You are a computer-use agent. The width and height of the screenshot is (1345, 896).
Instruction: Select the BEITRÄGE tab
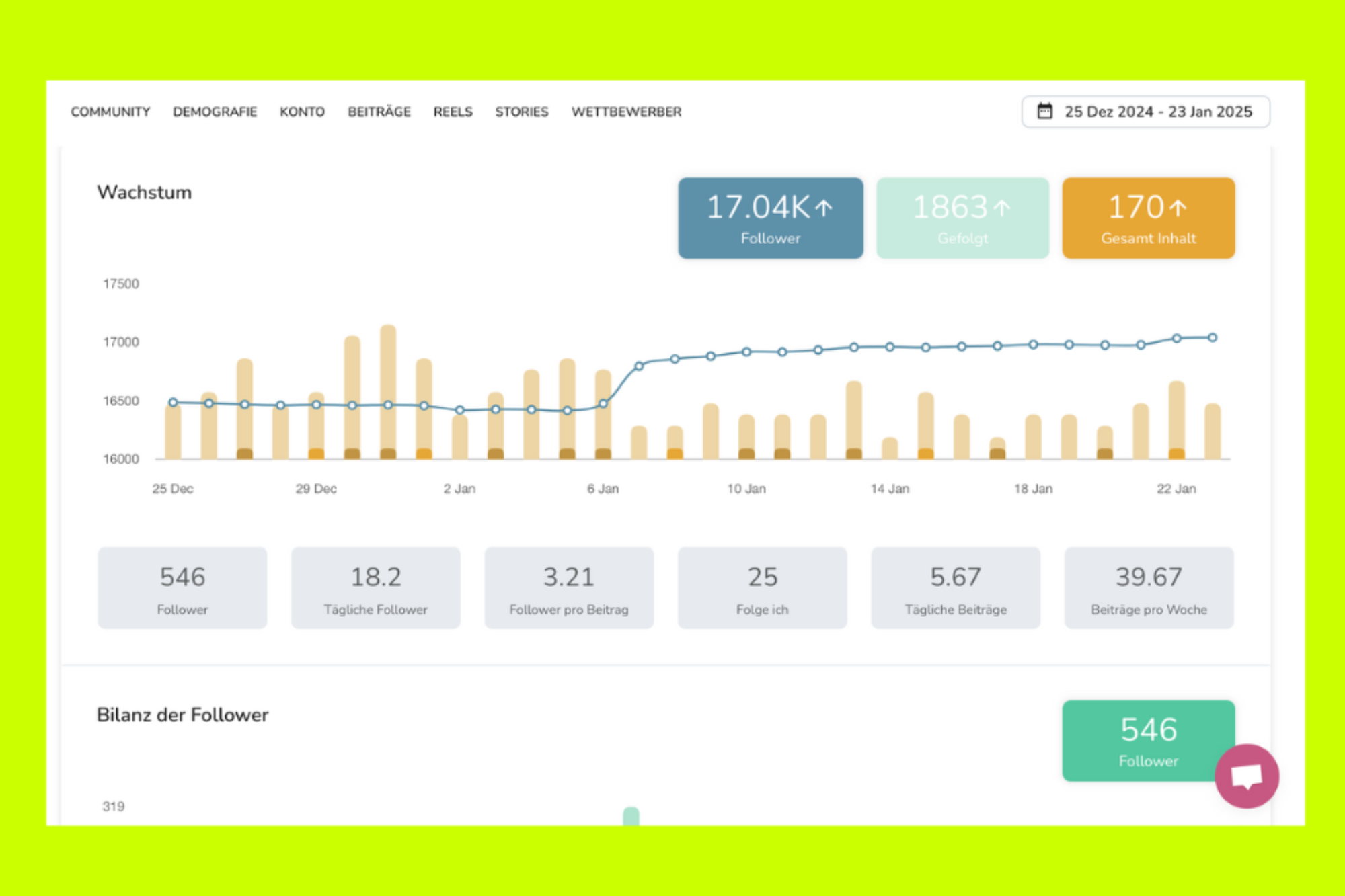tap(379, 112)
